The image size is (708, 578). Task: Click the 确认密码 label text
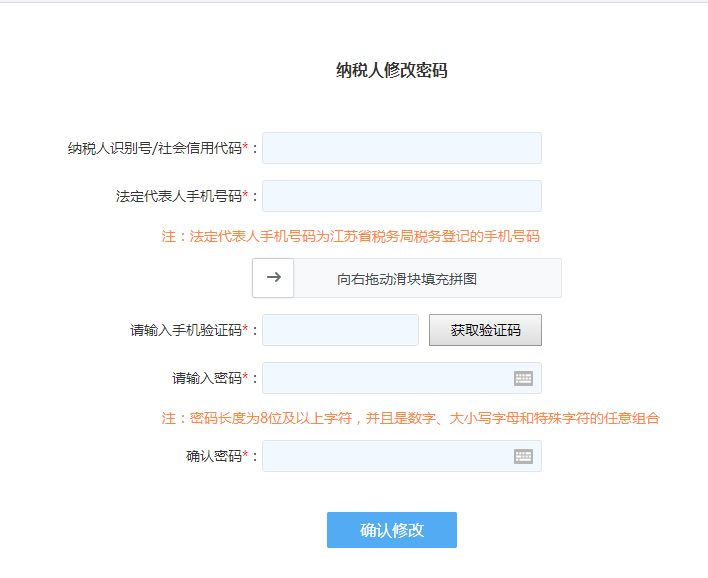click(x=214, y=456)
